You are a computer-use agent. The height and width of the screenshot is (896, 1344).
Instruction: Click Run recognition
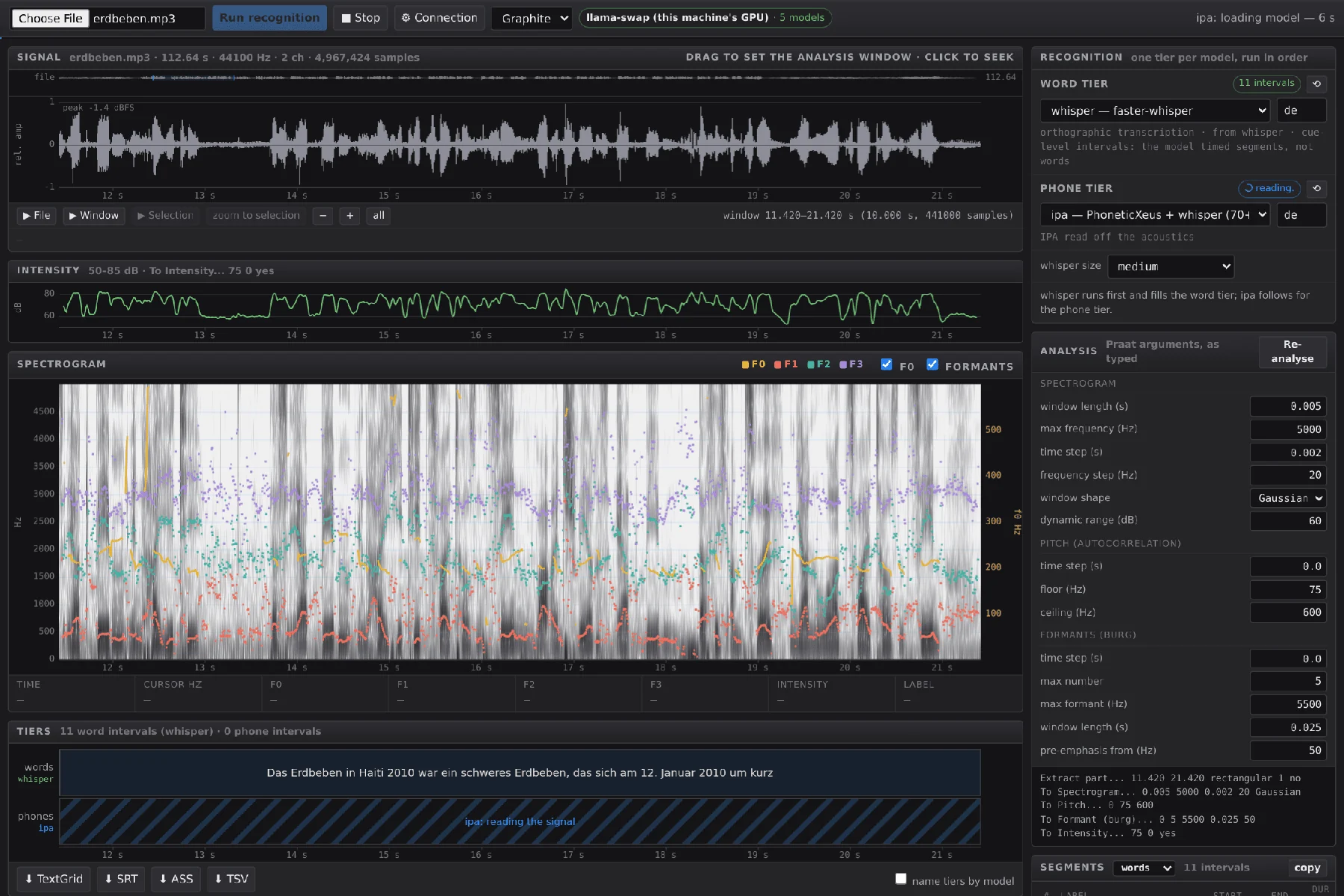coord(270,18)
